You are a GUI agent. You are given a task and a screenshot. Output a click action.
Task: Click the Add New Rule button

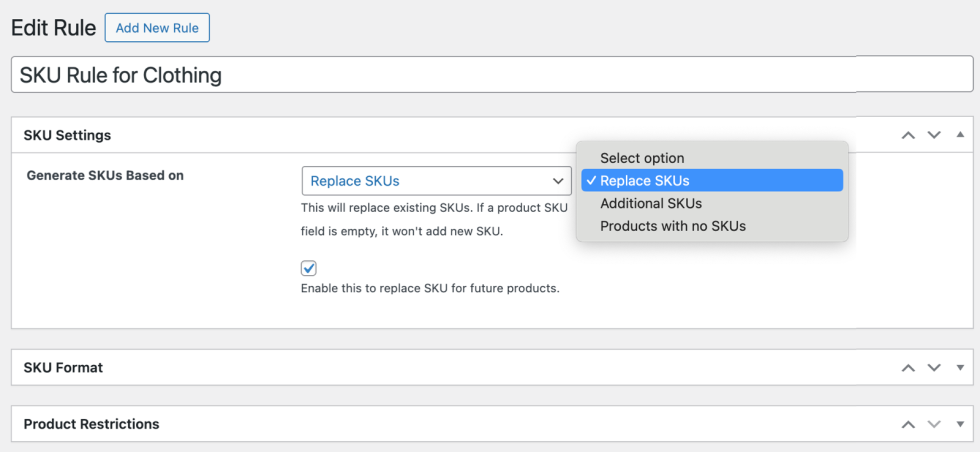tap(157, 28)
